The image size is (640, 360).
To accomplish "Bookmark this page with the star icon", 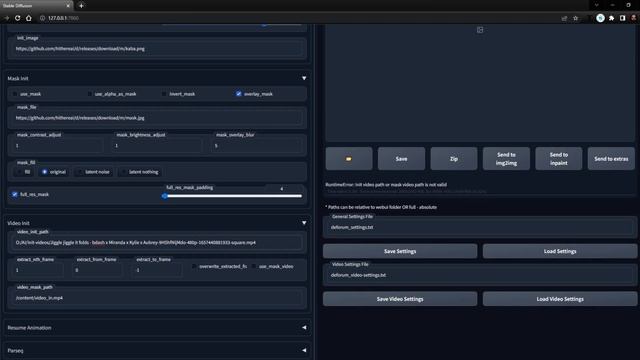I will (x=576, y=18).
